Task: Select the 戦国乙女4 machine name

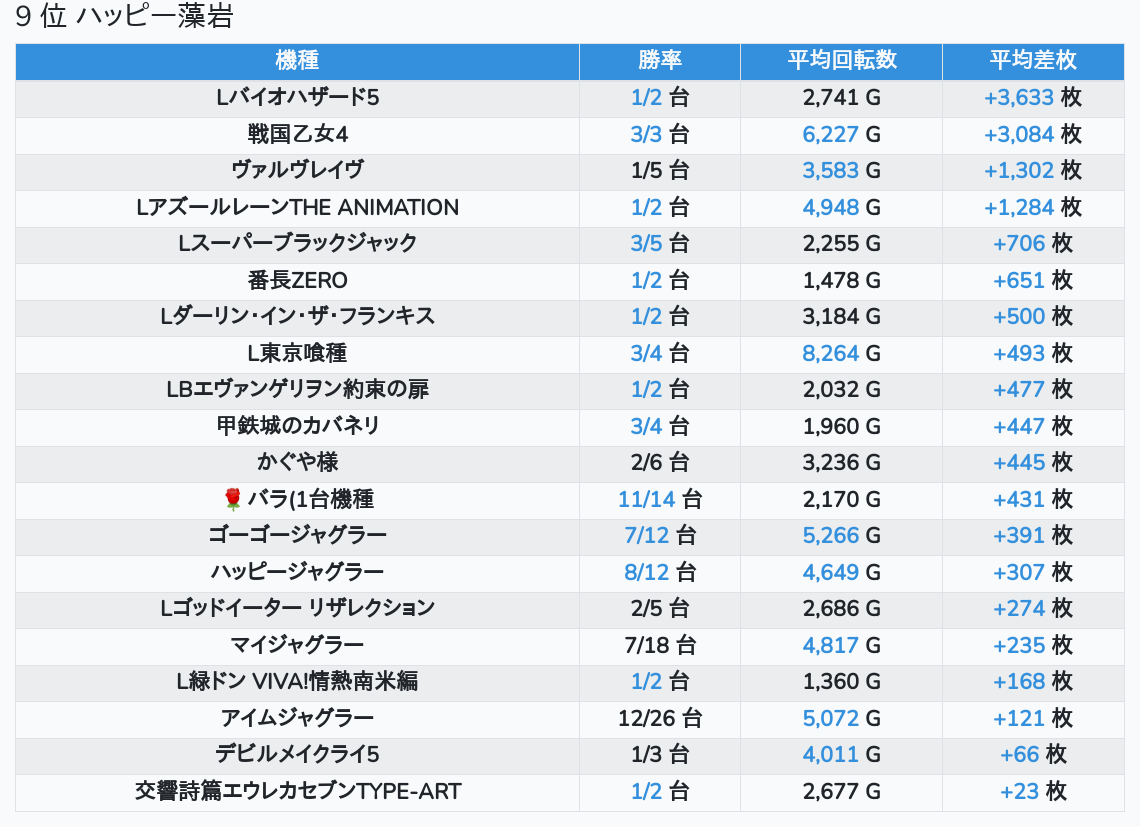Action: tap(297, 134)
